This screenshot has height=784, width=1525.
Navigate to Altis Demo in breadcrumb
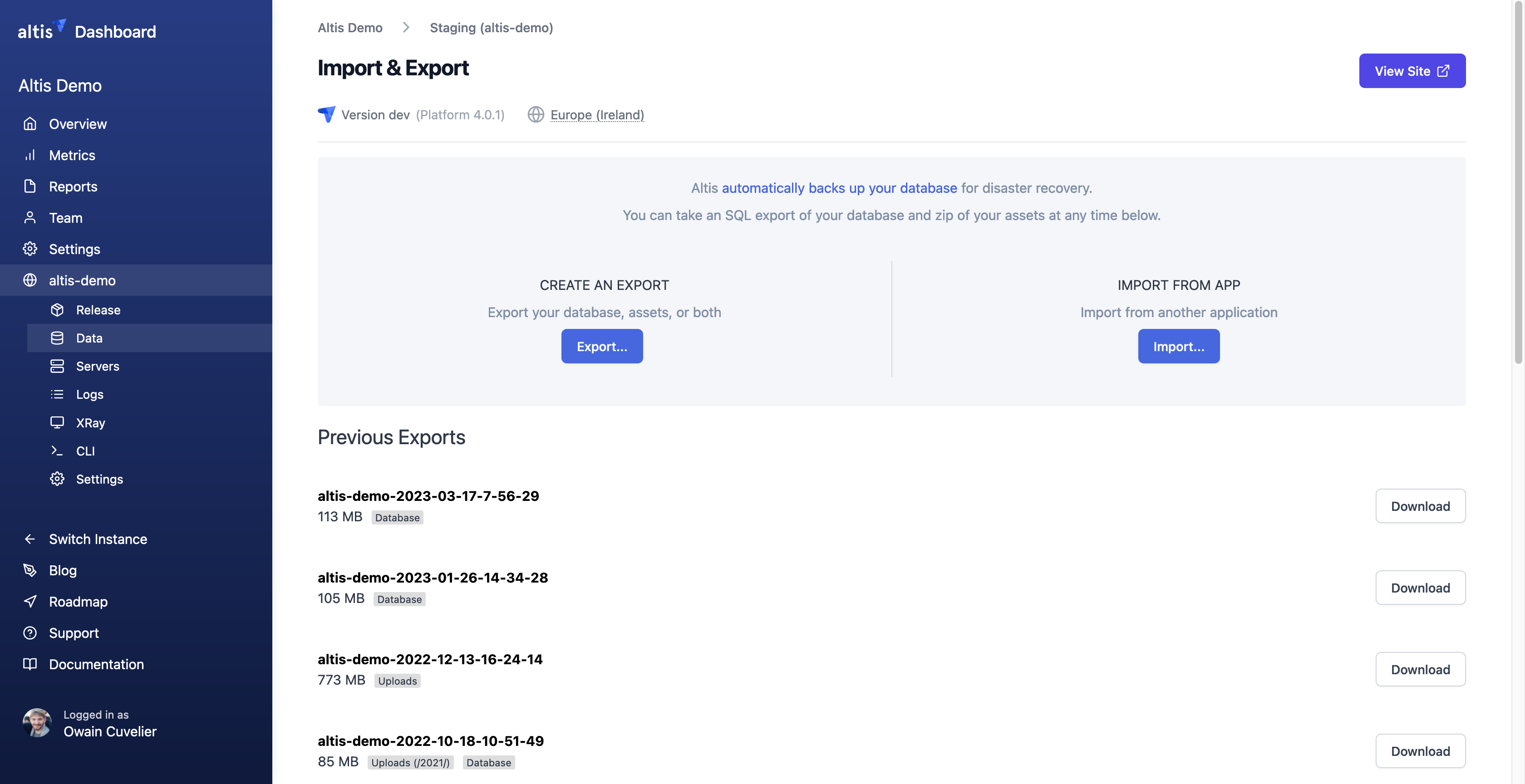(349, 27)
